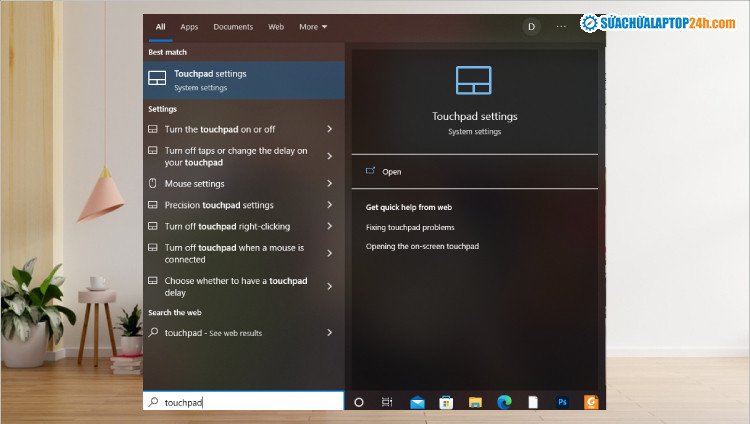750x424 pixels.
Task: Switch to the Documents search tab
Action: click(x=233, y=27)
